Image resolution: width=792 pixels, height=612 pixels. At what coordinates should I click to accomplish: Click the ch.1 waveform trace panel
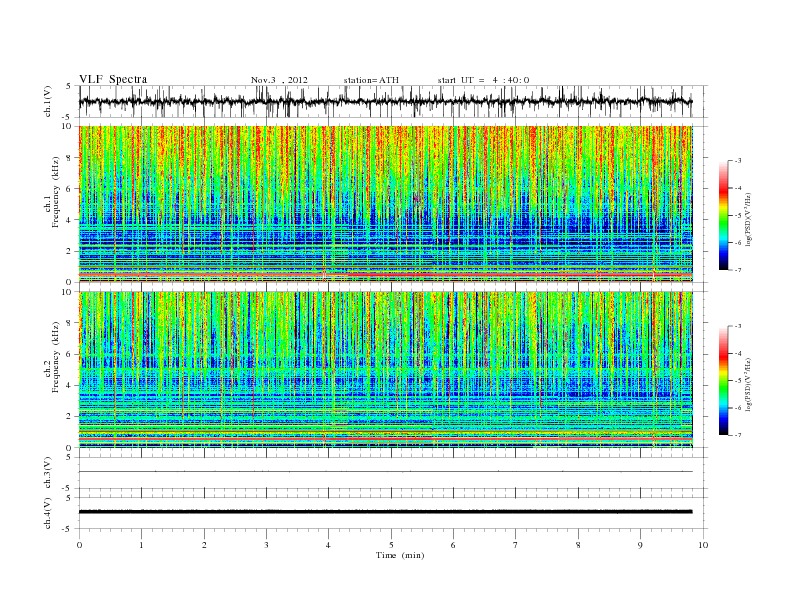click(x=393, y=102)
